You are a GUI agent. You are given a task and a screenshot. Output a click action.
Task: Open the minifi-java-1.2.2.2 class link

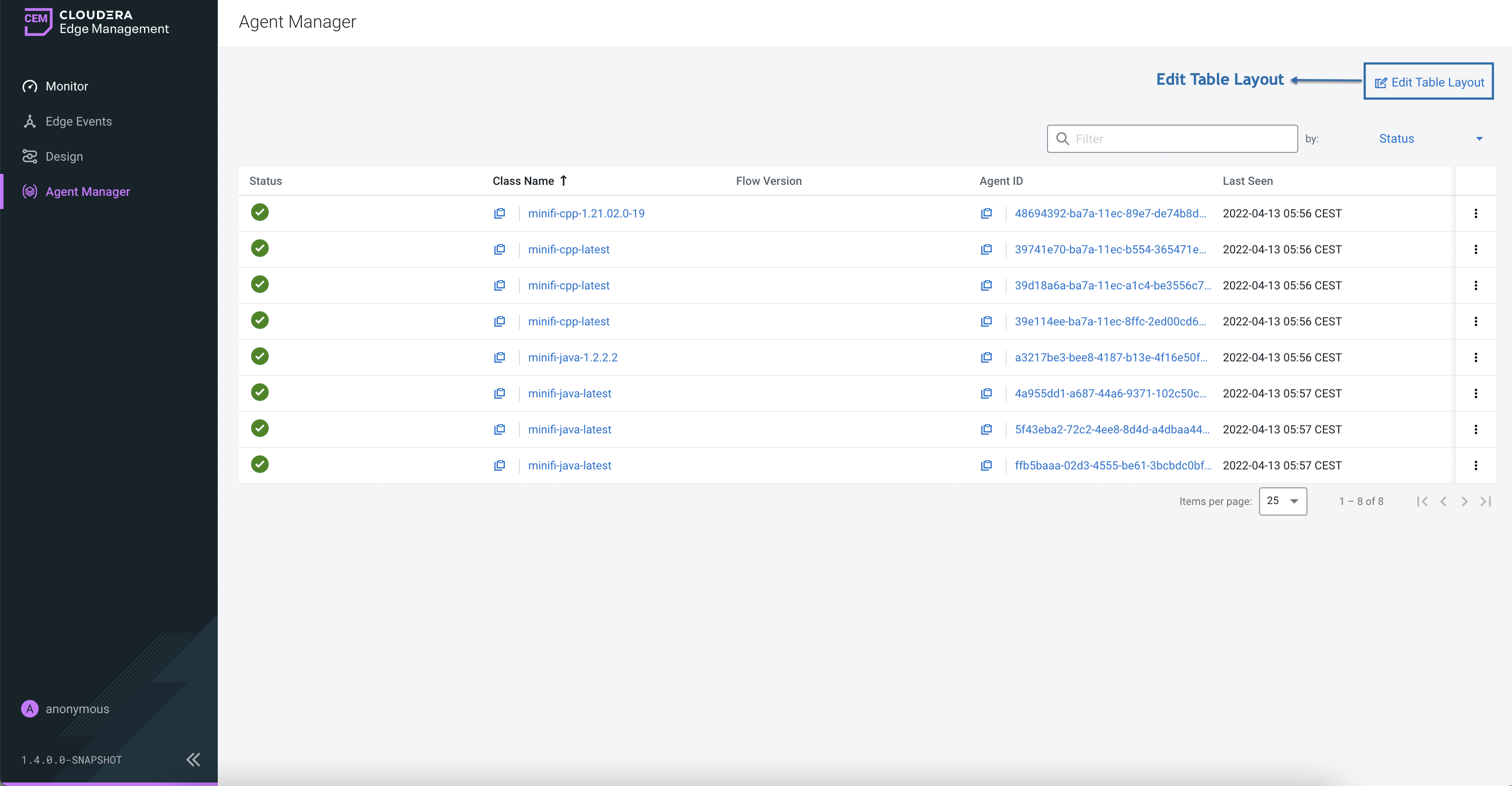[572, 357]
